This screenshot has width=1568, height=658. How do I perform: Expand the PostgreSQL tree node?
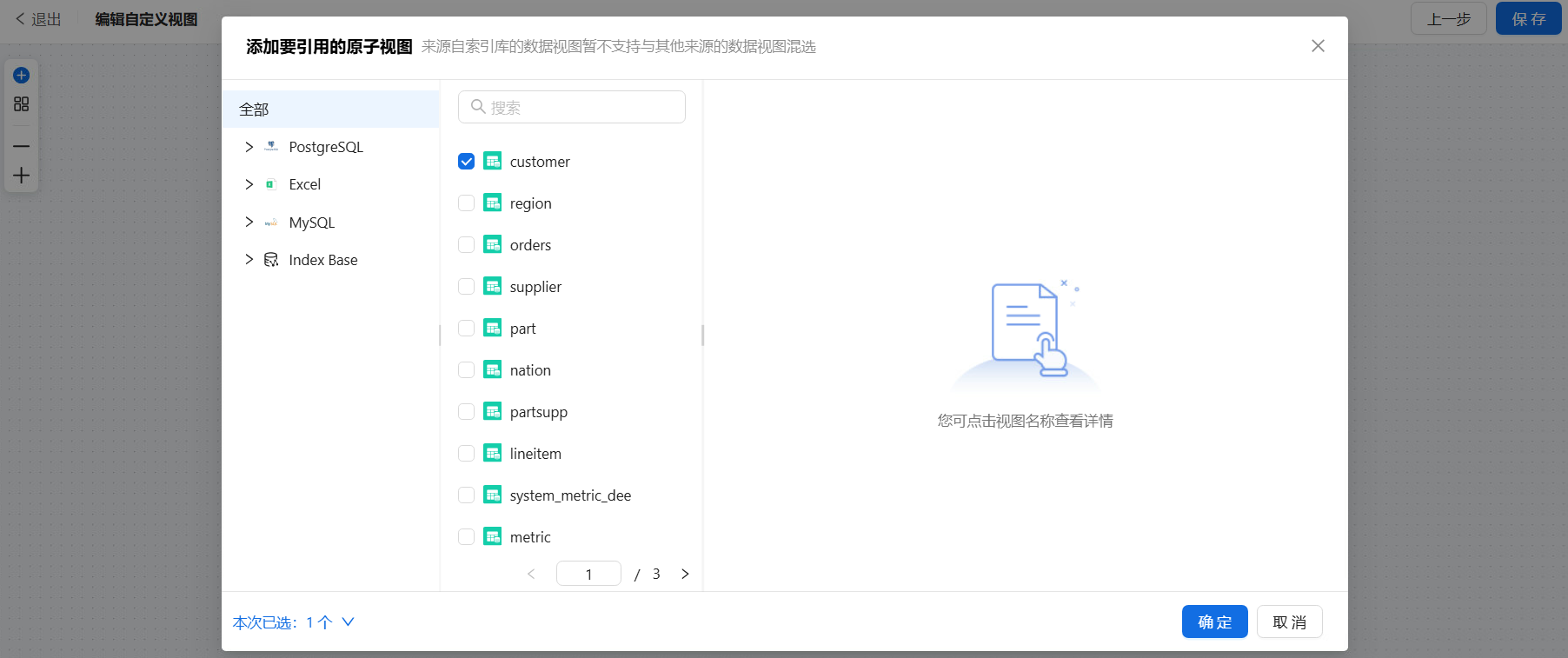(x=249, y=147)
